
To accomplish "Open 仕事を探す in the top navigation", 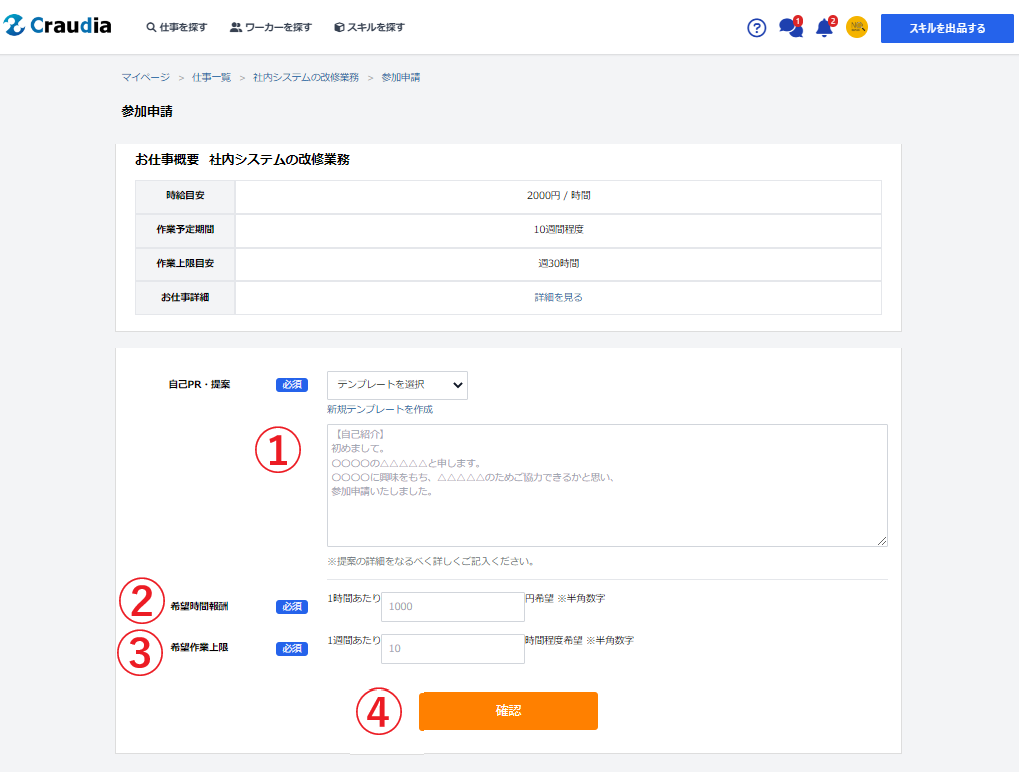I will 177,28.
